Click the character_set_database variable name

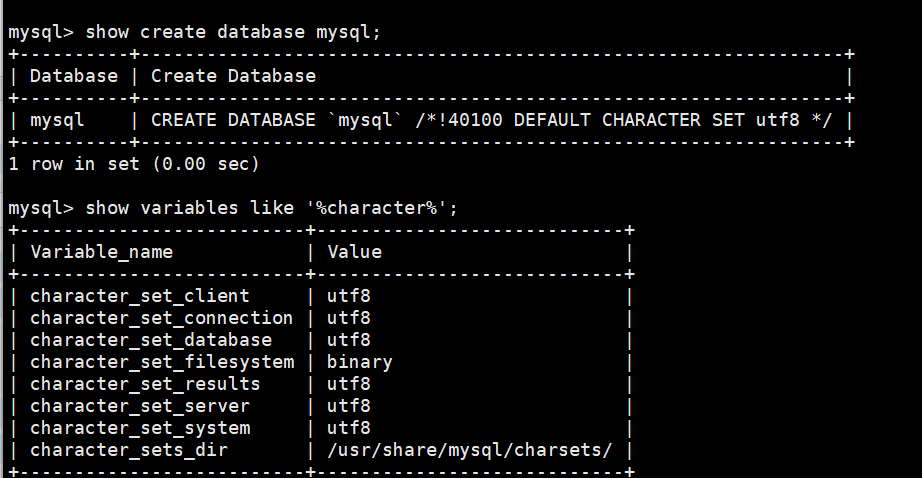[x=151, y=340]
